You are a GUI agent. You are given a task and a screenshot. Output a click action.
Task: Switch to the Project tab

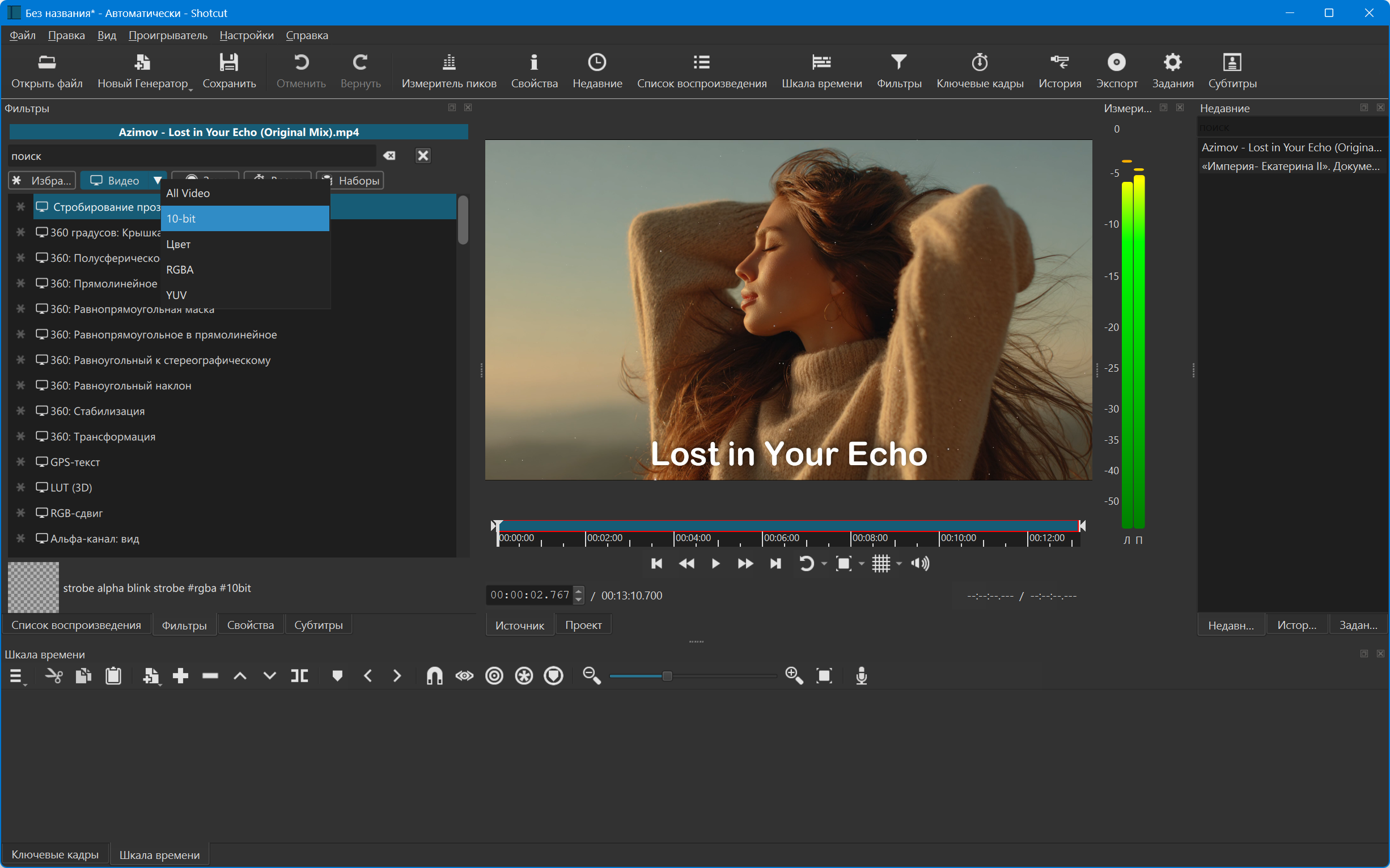pyautogui.click(x=583, y=625)
